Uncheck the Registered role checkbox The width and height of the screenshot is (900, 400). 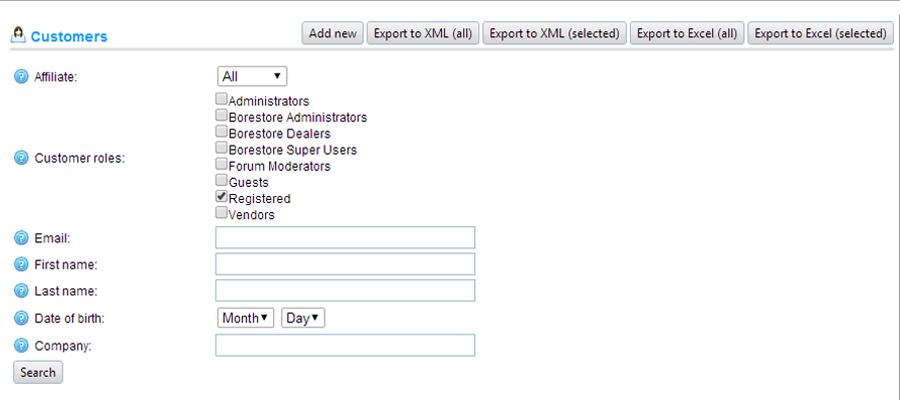click(x=222, y=196)
